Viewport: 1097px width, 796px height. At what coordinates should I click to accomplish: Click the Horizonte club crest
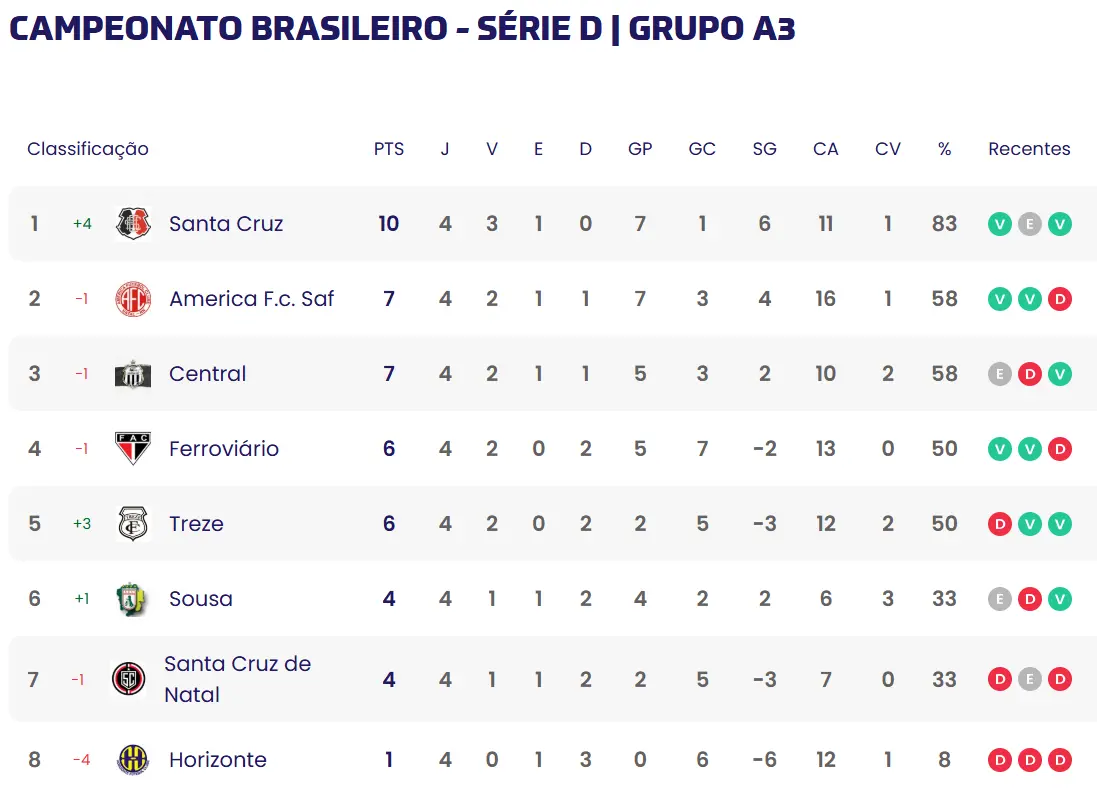pos(133,760)
